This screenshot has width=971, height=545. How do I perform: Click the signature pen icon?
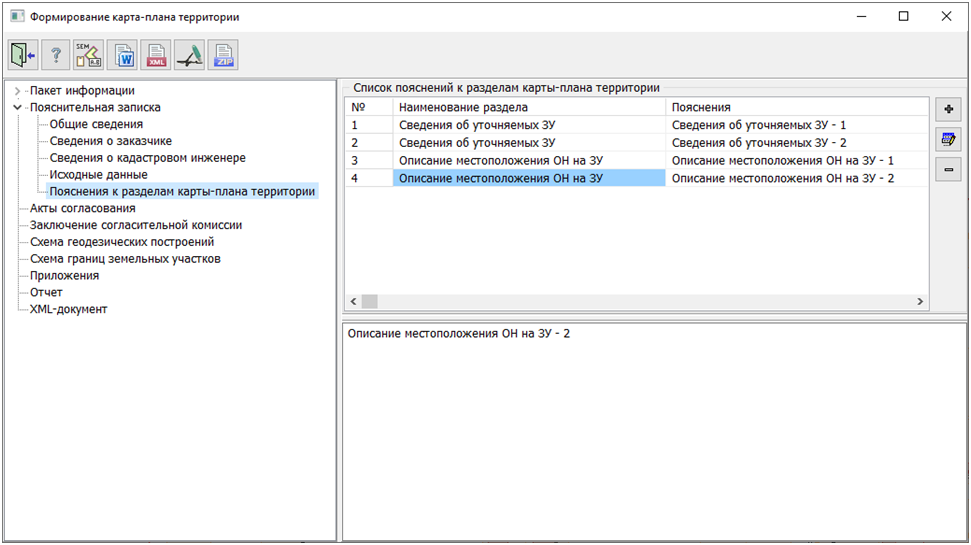[x=189, y=56]
